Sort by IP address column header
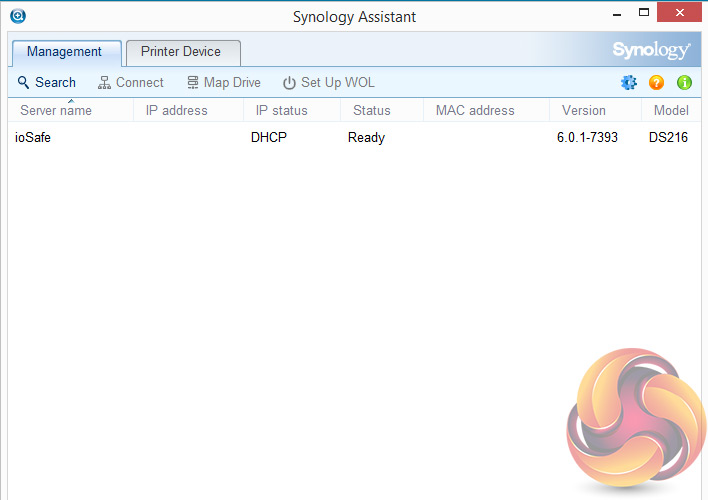Viewport: 708px width, 500px height. click(x=189, y=110)
